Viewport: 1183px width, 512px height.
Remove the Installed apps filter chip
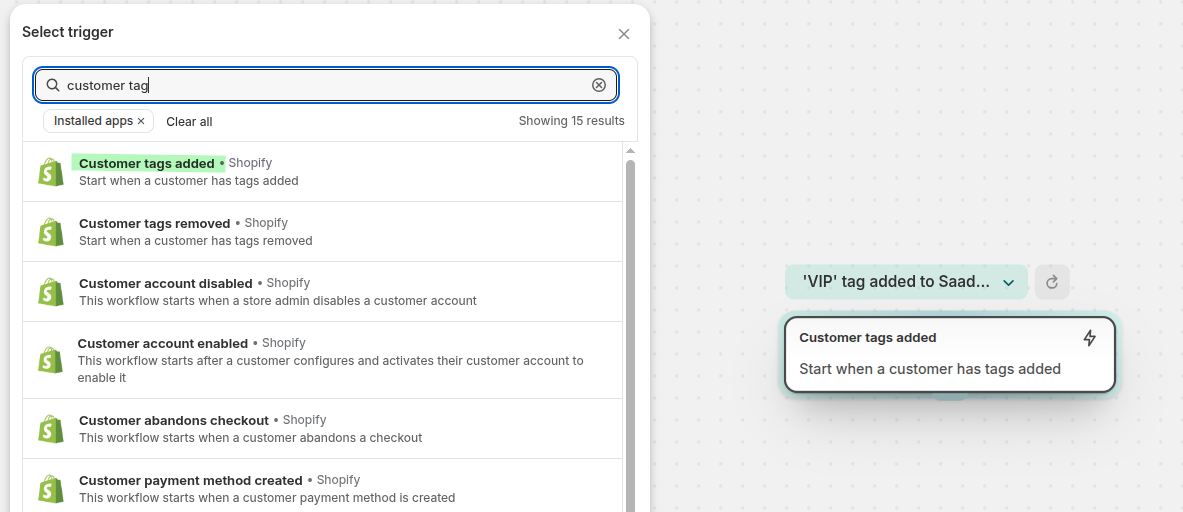pos(141,121)
